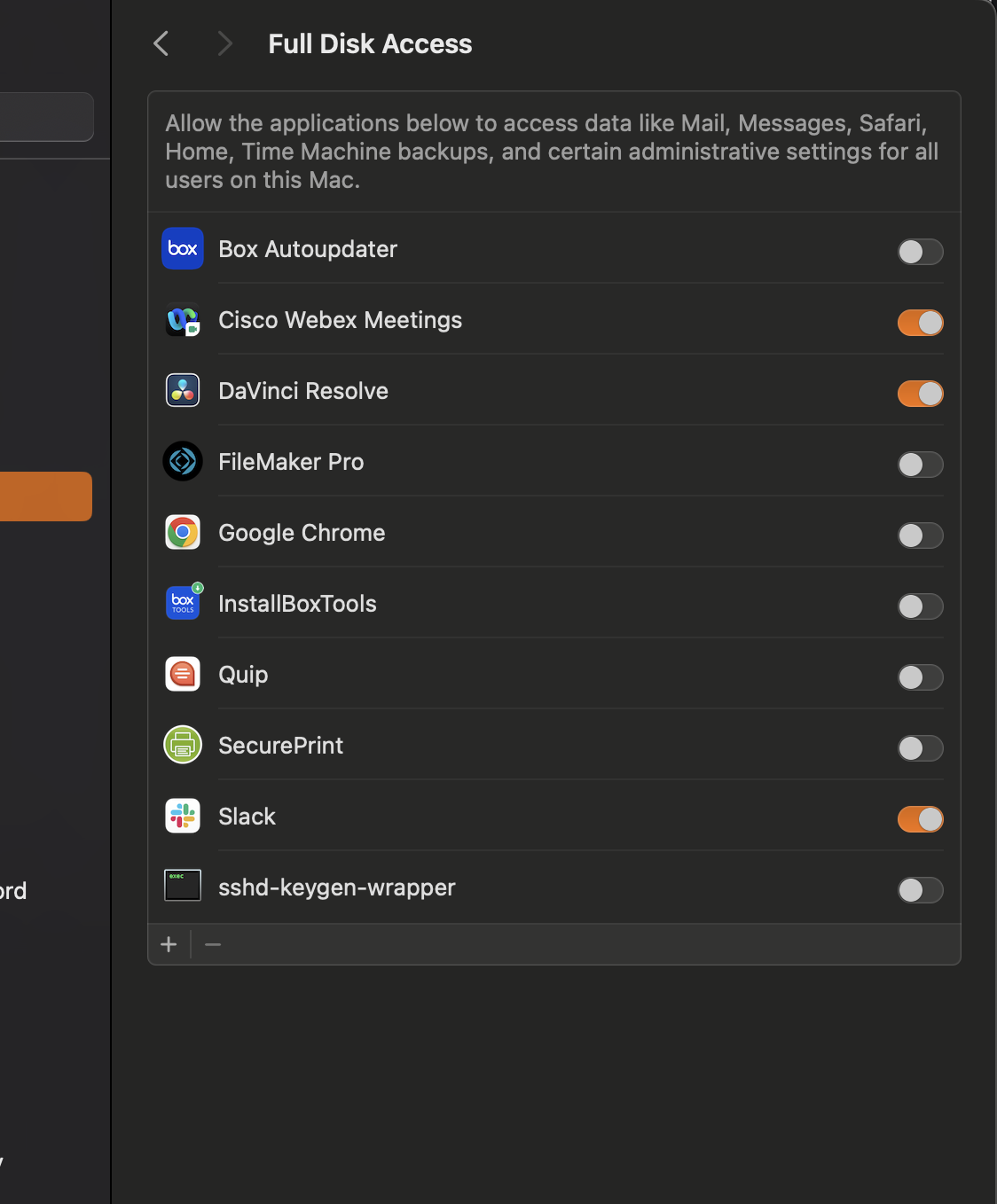Click the Cisco Webex Meetings app icon
Image resolution: width=997 pixels, height=1204 pixels.
[x=183, y=320]
